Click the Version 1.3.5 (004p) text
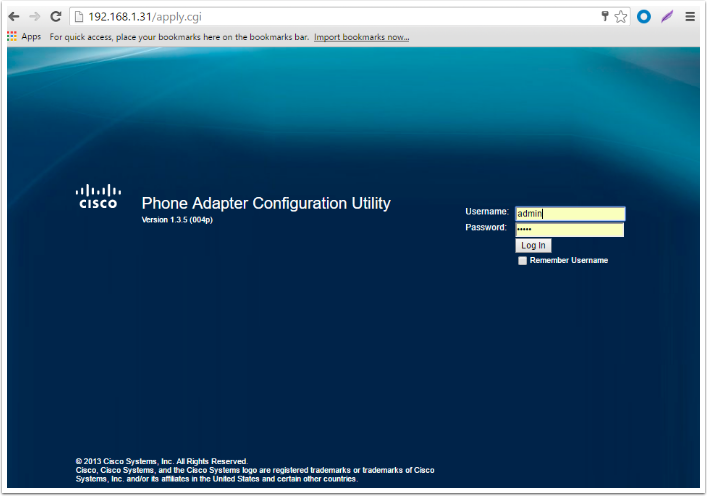Image resolution: width=707 pixels, height=496 pixels. (x=177, y=220)
